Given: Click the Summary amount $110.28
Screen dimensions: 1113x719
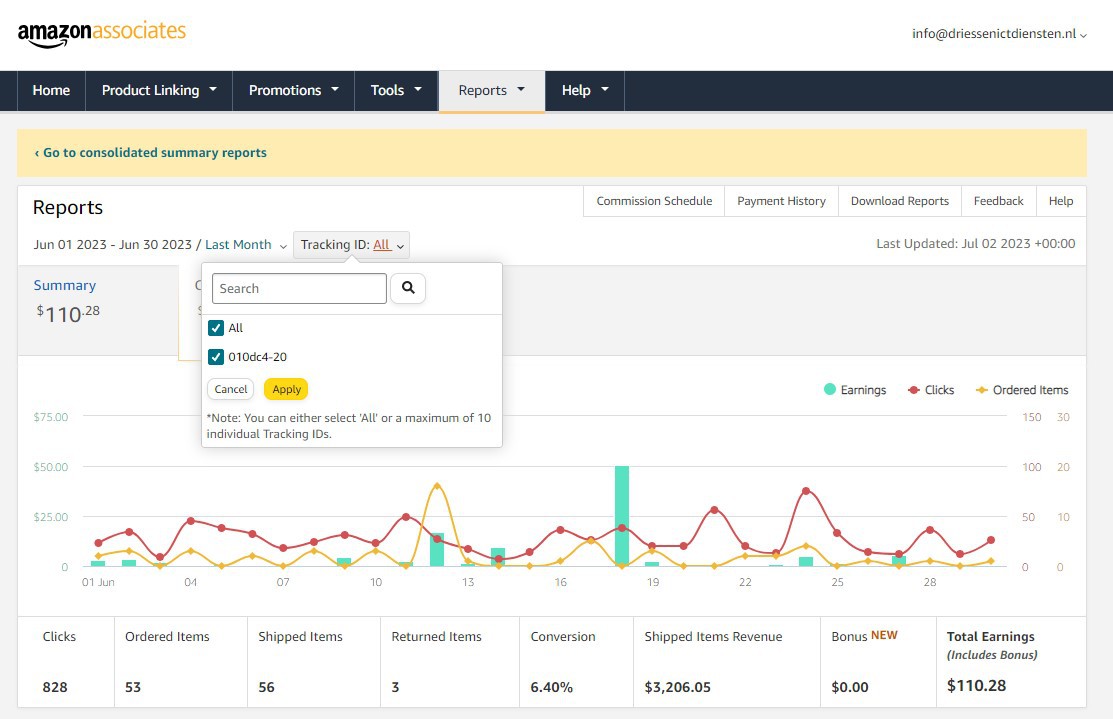Looking at the screenshot, I should click(68, 313).
